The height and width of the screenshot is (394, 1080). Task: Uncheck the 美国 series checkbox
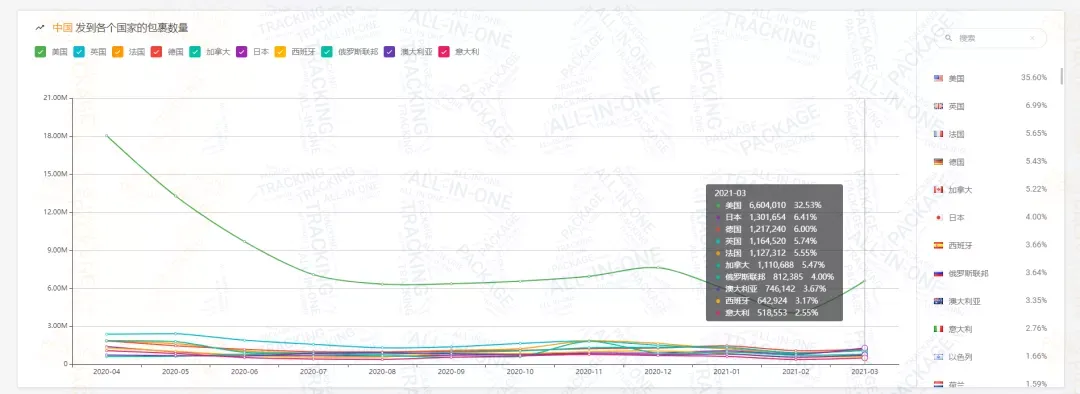click(x=41, y=52)
